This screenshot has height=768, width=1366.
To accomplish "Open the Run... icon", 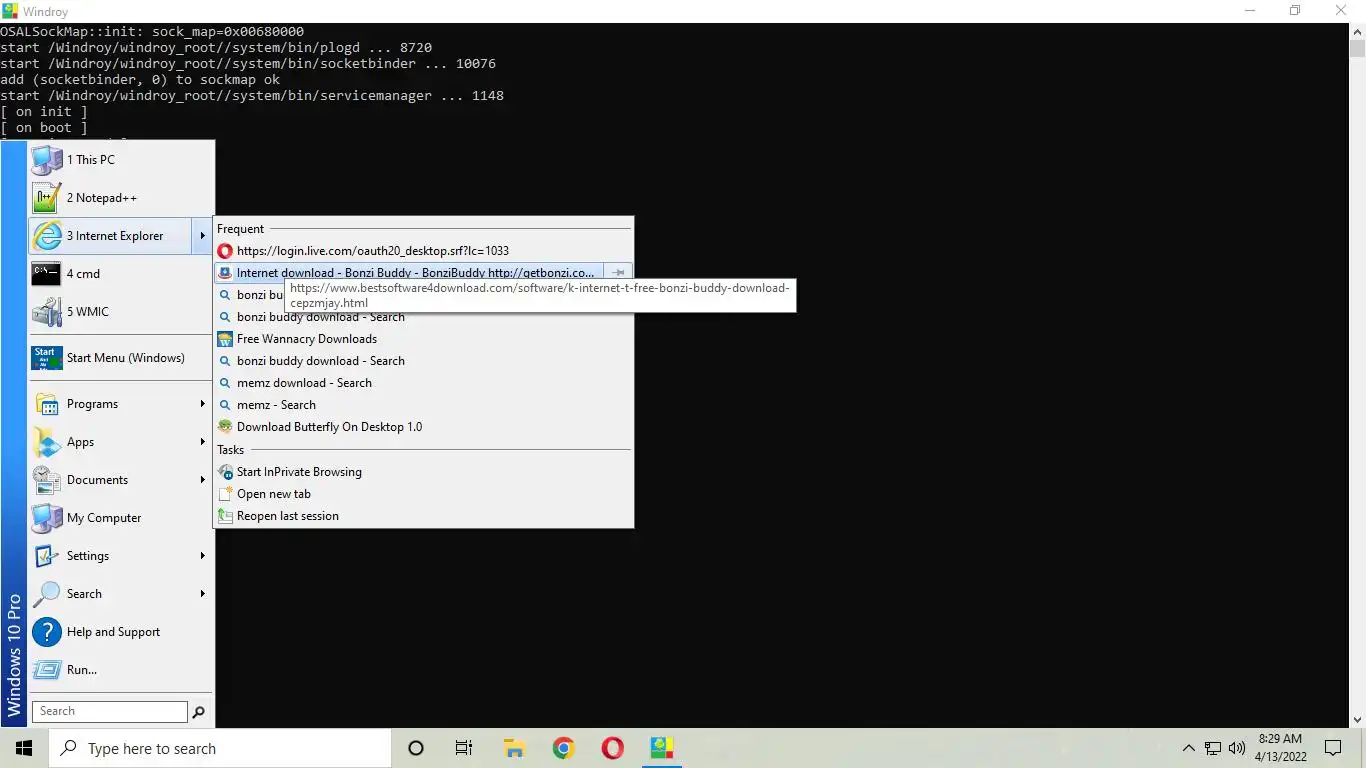I will (x=46, y=670).
